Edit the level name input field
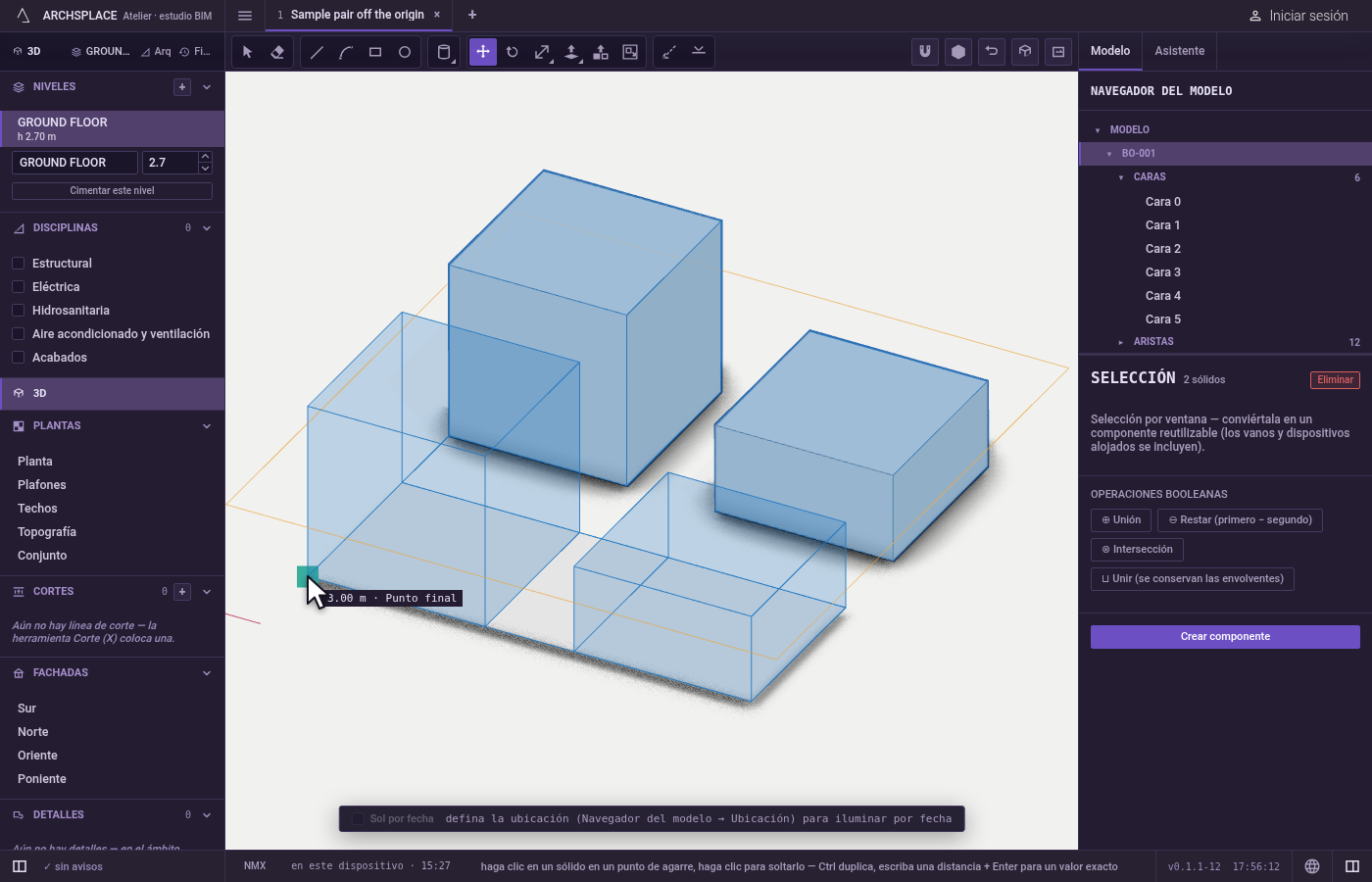Viewport: 1372px width, 882px height. (x=74, y=163)
